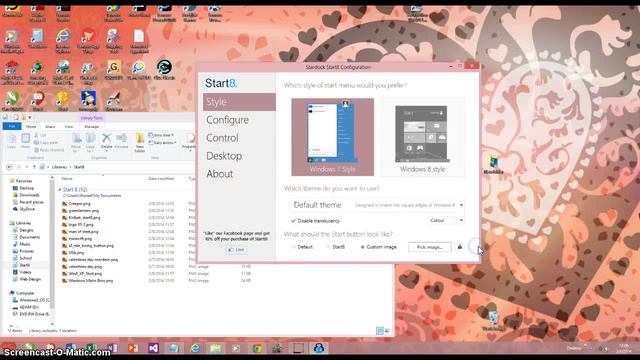Viewport: 640px width, 360px height.
Task: Click the Copy icon in Explorer ribbon
Action: (x=11, y=141)
